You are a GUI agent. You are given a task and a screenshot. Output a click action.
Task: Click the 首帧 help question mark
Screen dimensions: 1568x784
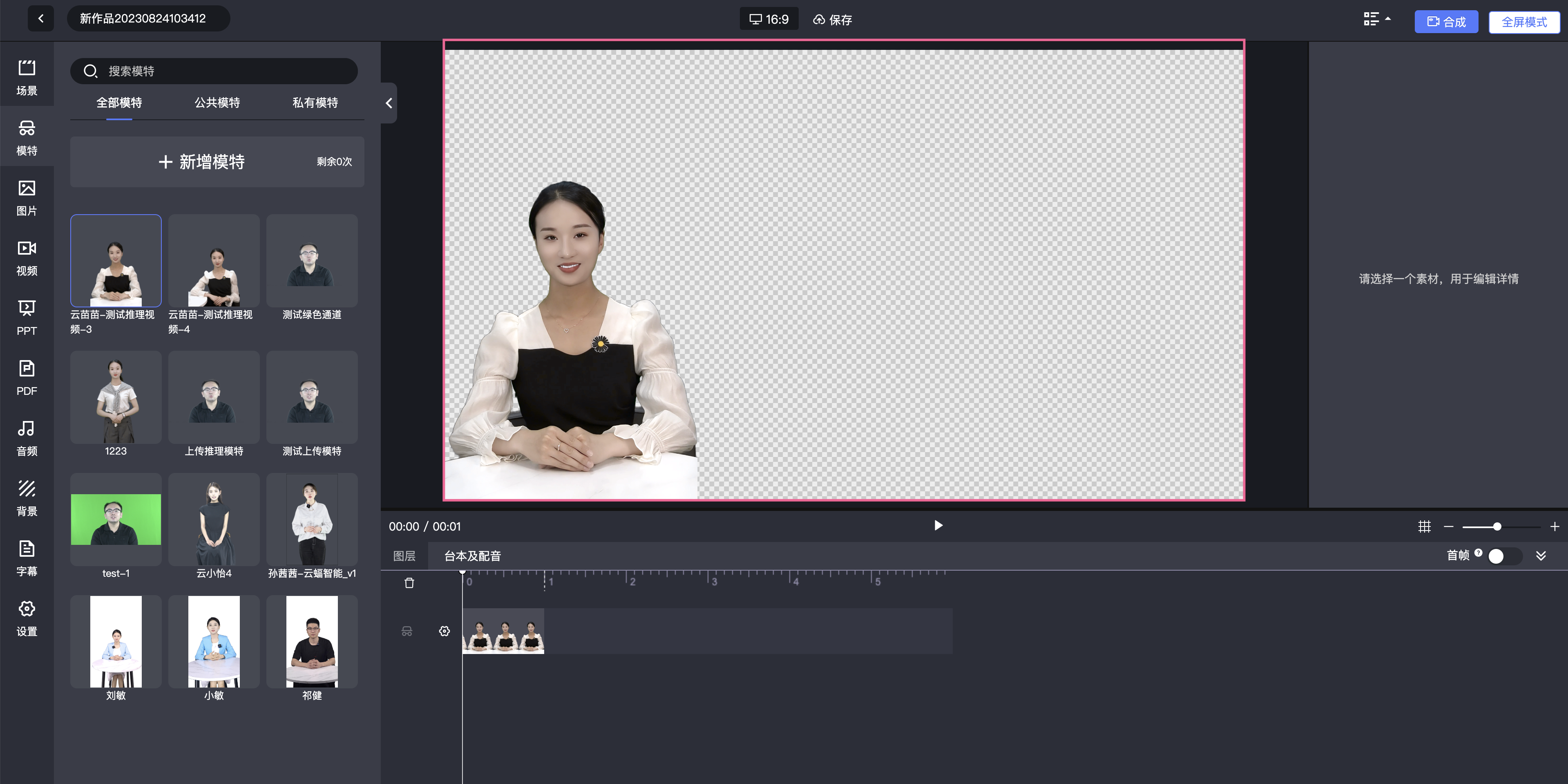point(1478,553)
